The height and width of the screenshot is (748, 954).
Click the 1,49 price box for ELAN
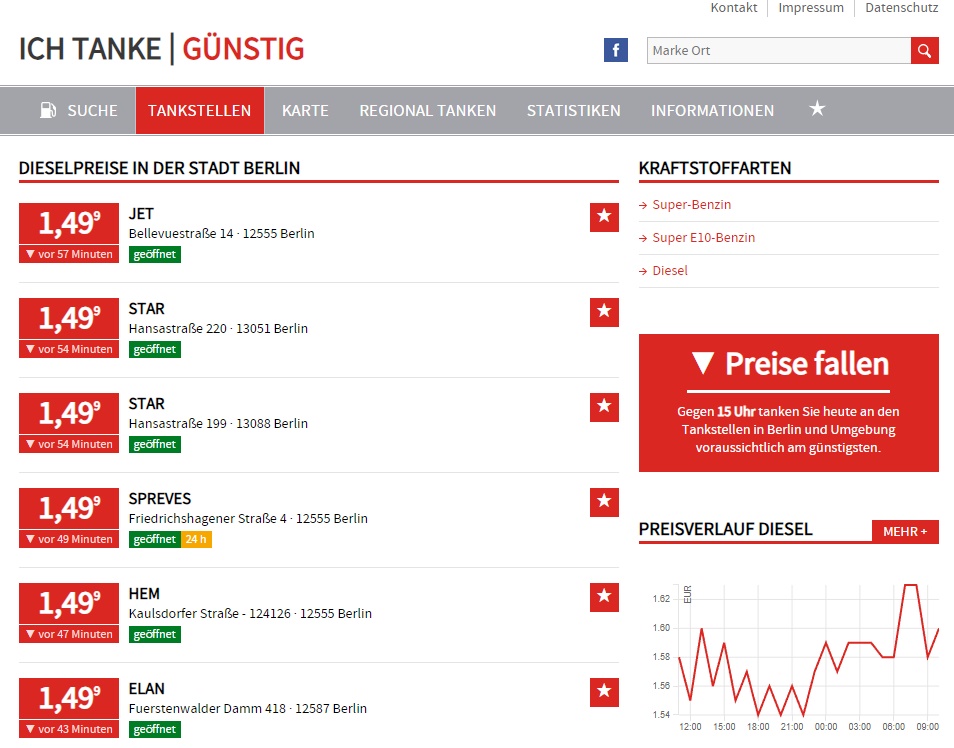click(x=69, y=699)
